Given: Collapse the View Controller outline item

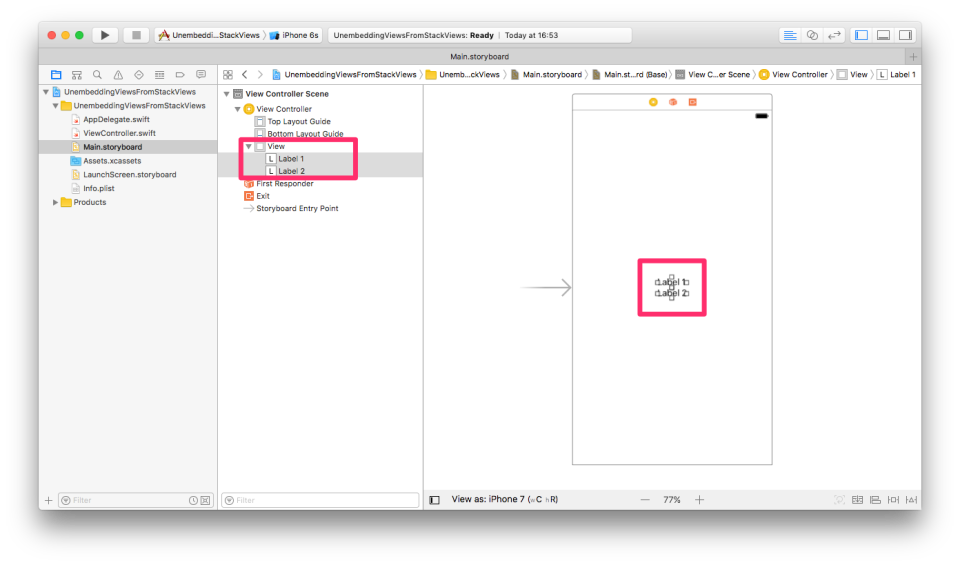Looking at the screenshot, I should pos(238,109).
